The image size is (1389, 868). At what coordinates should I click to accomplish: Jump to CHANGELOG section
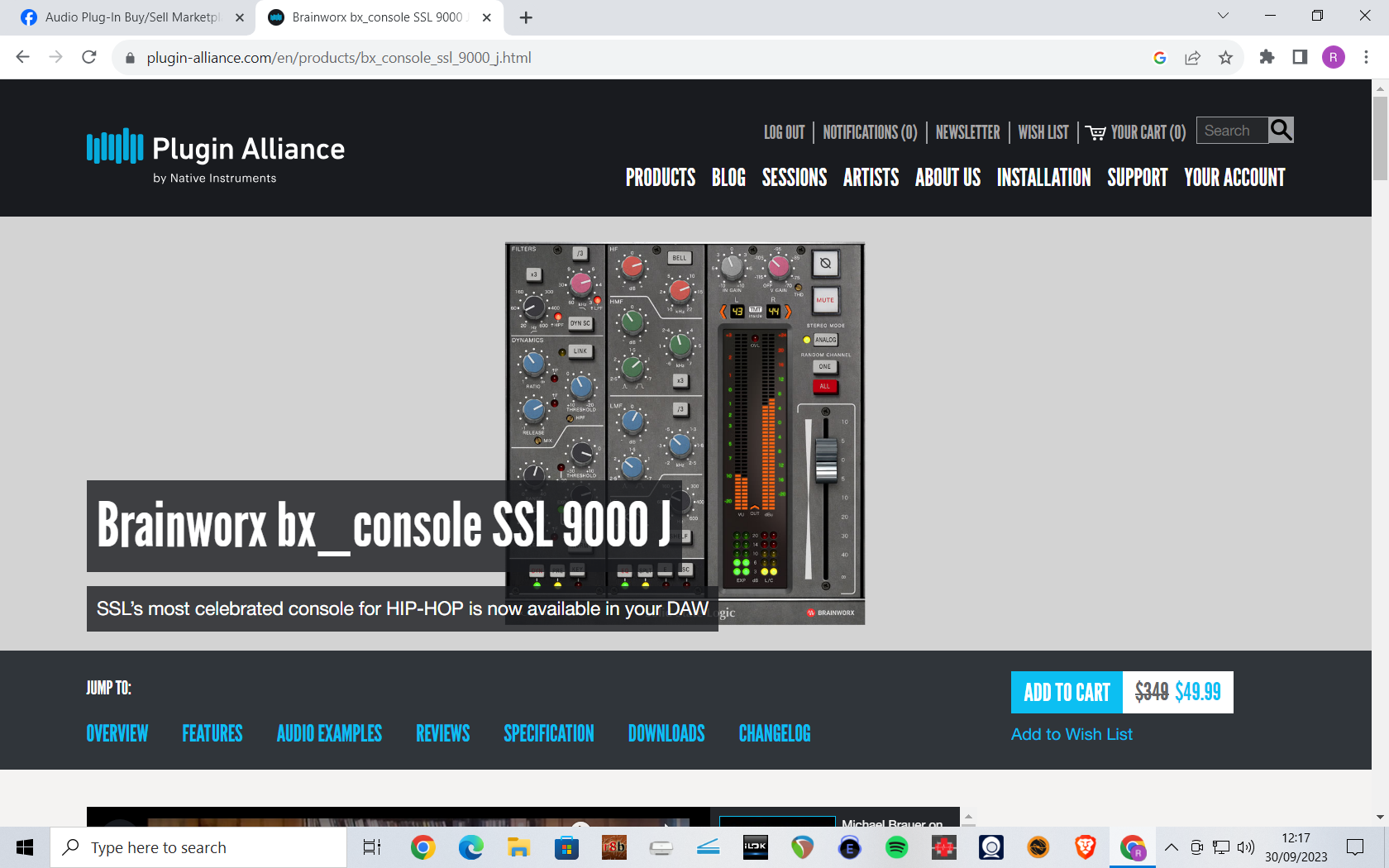click(x=775, y=734)
